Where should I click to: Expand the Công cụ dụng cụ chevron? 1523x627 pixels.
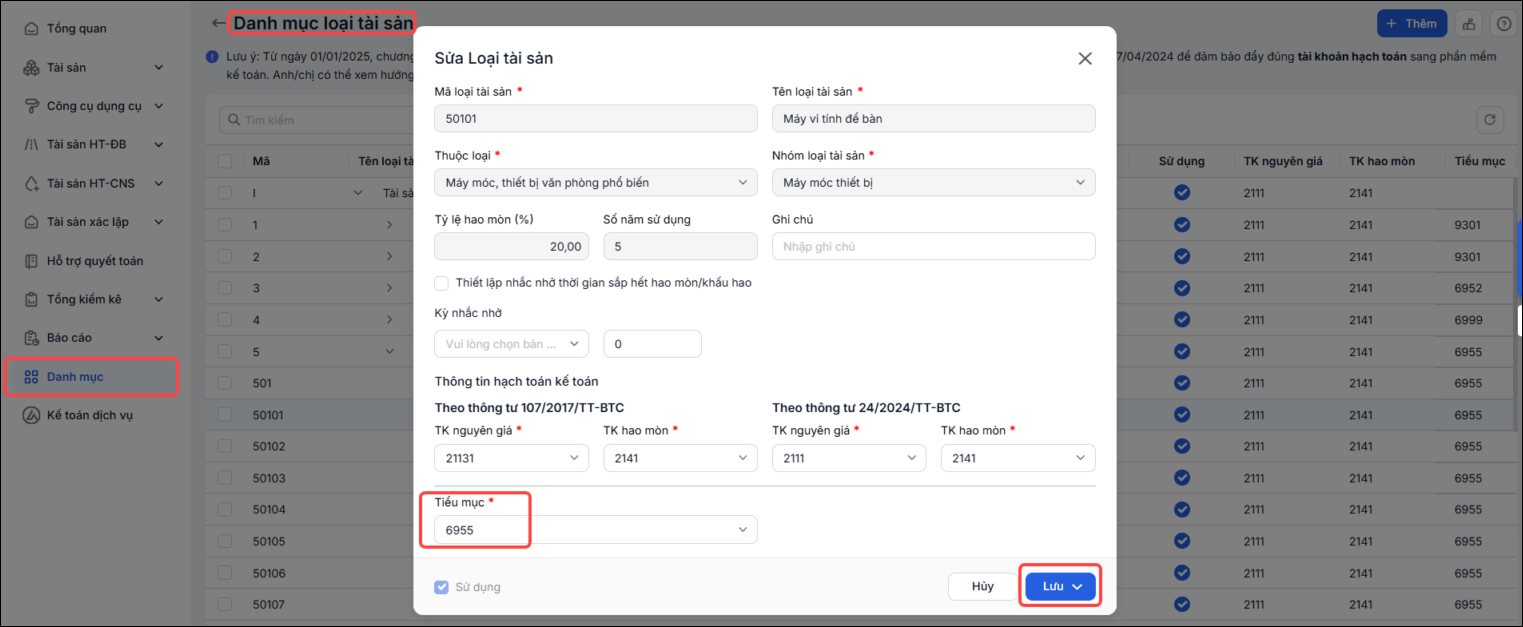click(159, 106)
